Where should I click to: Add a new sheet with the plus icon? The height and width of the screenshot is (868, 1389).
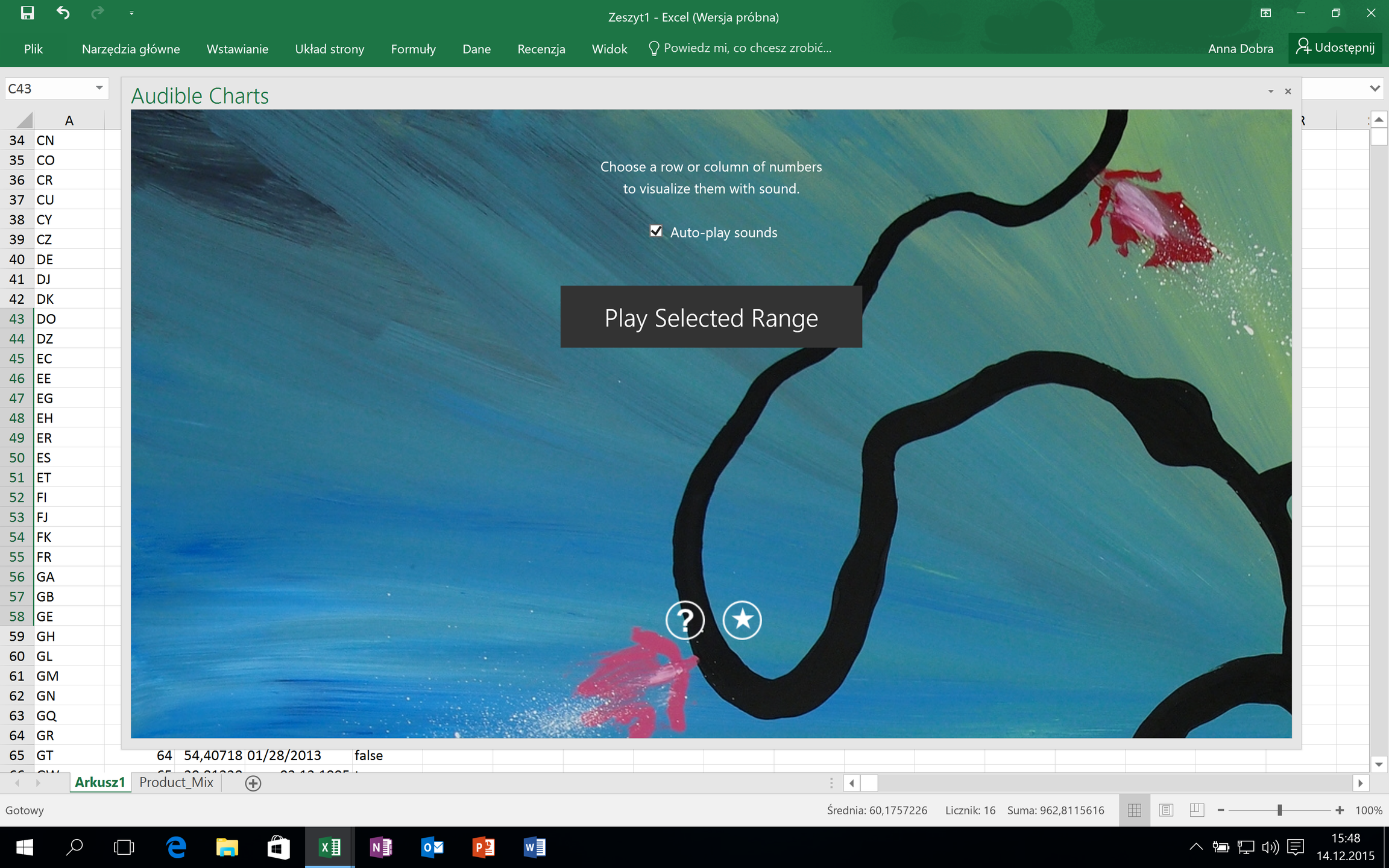[x=253, y=783]
